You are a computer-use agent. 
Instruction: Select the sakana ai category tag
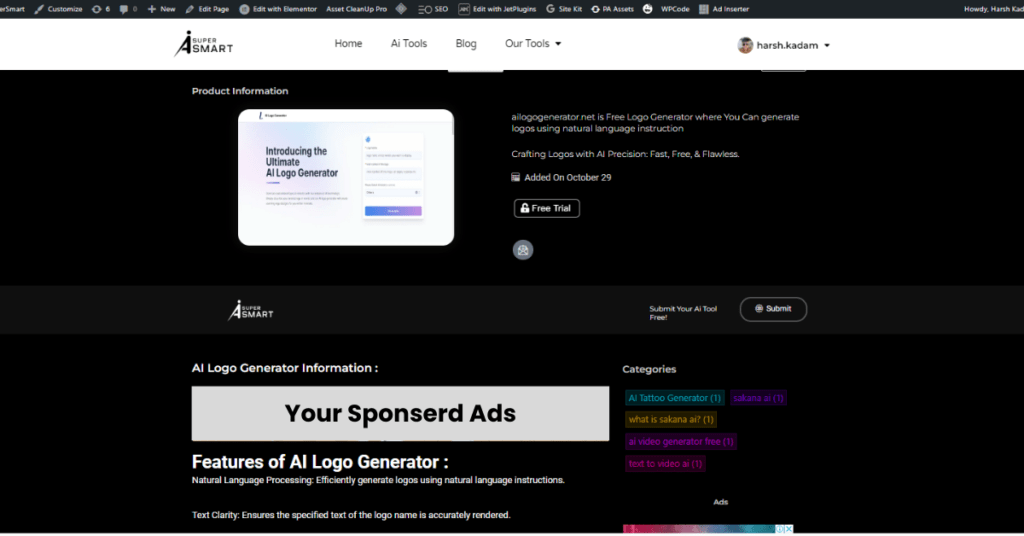coord(758,398)
